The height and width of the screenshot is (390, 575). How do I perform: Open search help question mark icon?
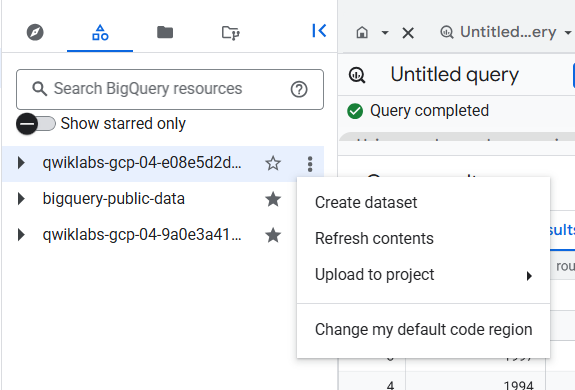(299, 89)
